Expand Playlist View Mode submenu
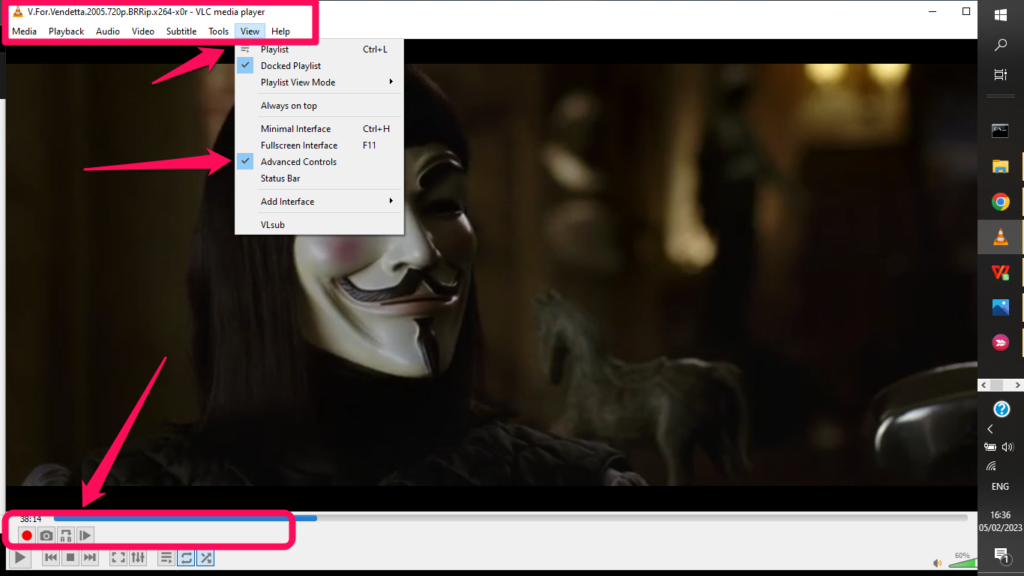The image size is (1024, 576). (x=319, y=82)
